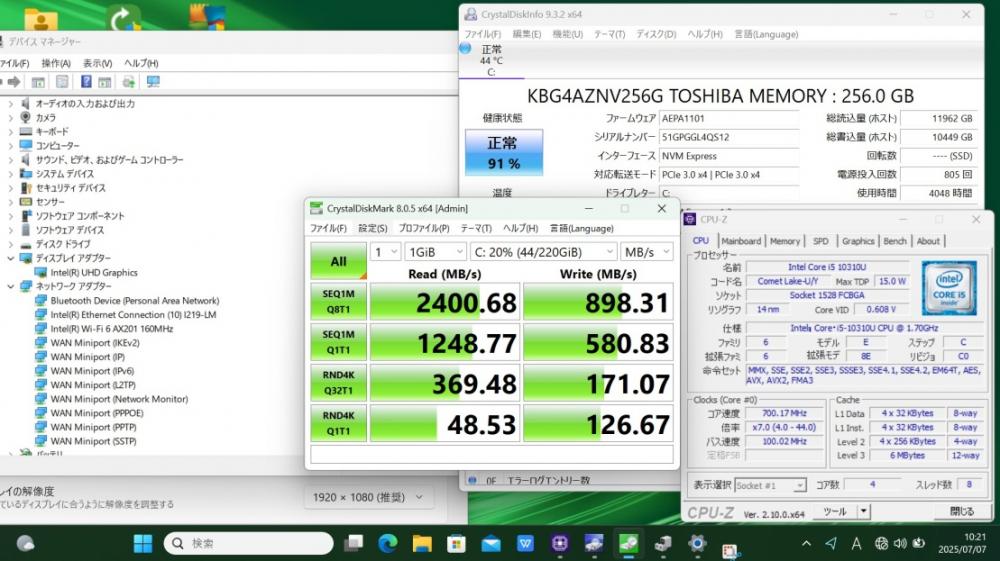Select WAN Miniport (SSTP) adapter
This screenshot has height=561, width=1000.
coord(93,441)
